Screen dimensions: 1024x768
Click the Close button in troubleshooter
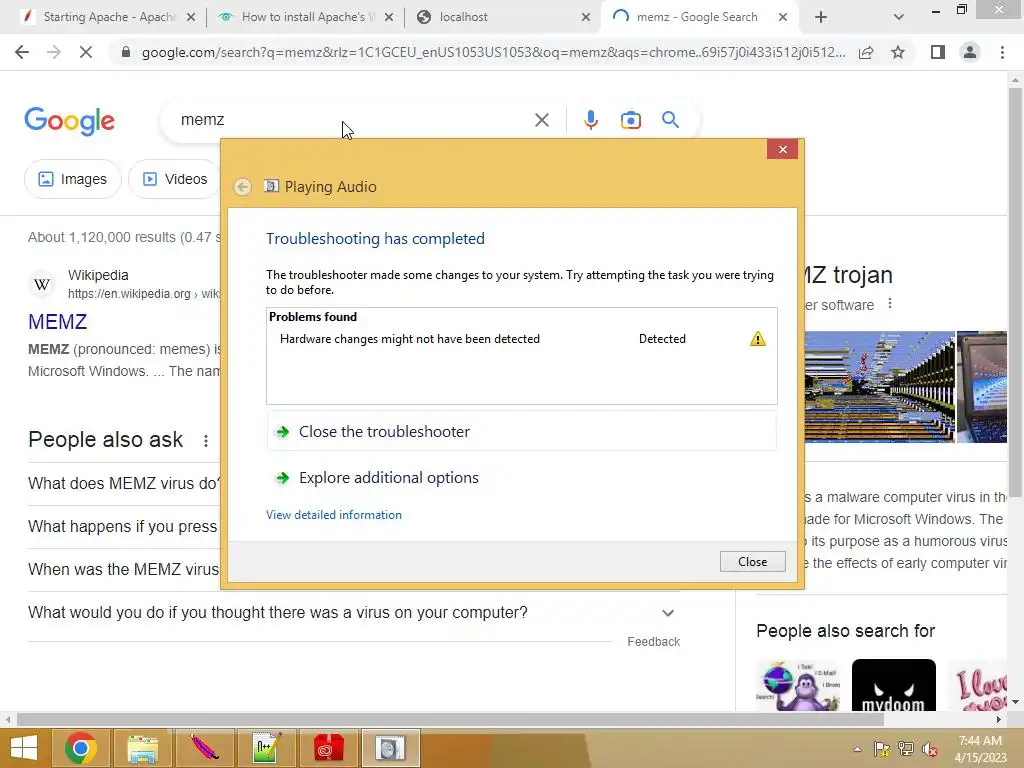pyautogui.click(x=752, y=562)
